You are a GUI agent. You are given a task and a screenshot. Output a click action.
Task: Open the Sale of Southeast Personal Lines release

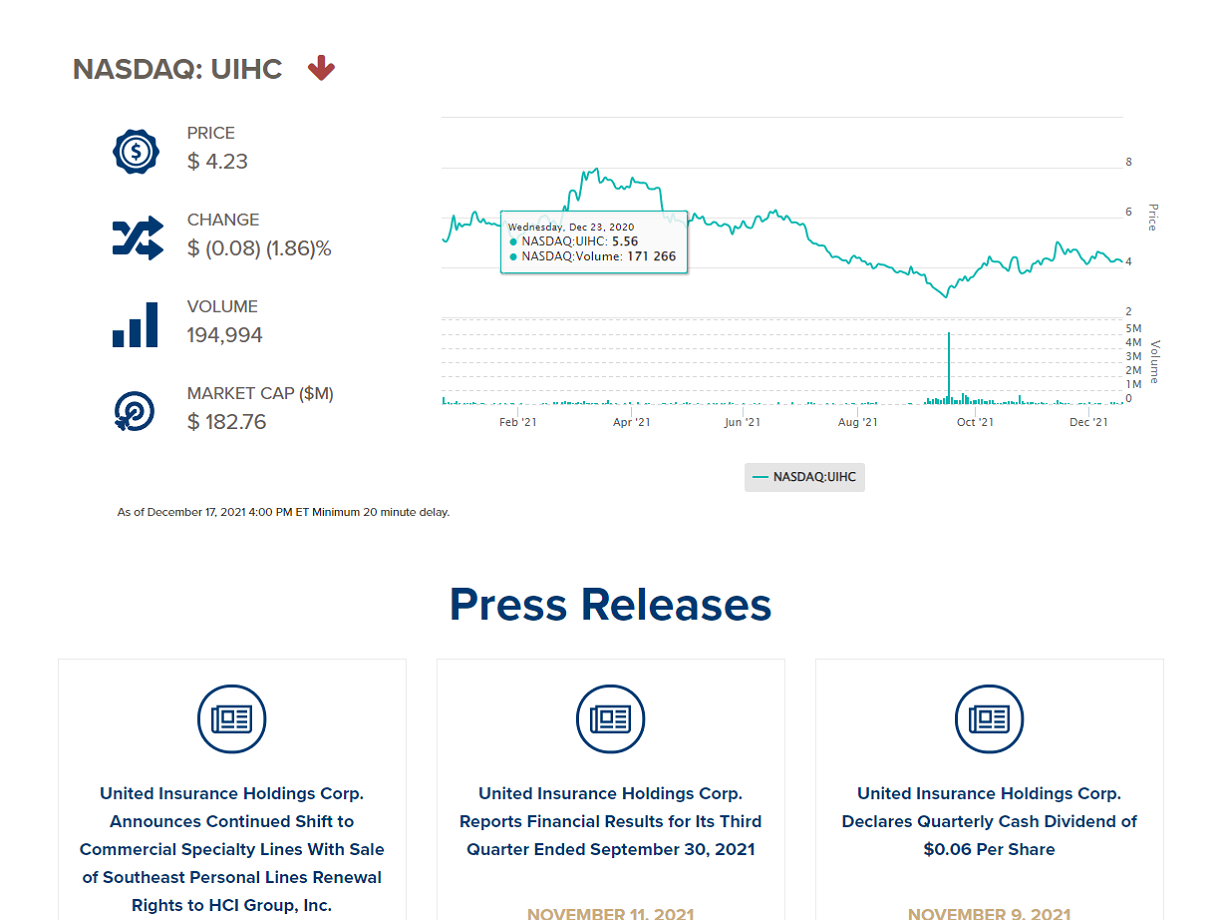coord(232,849)
